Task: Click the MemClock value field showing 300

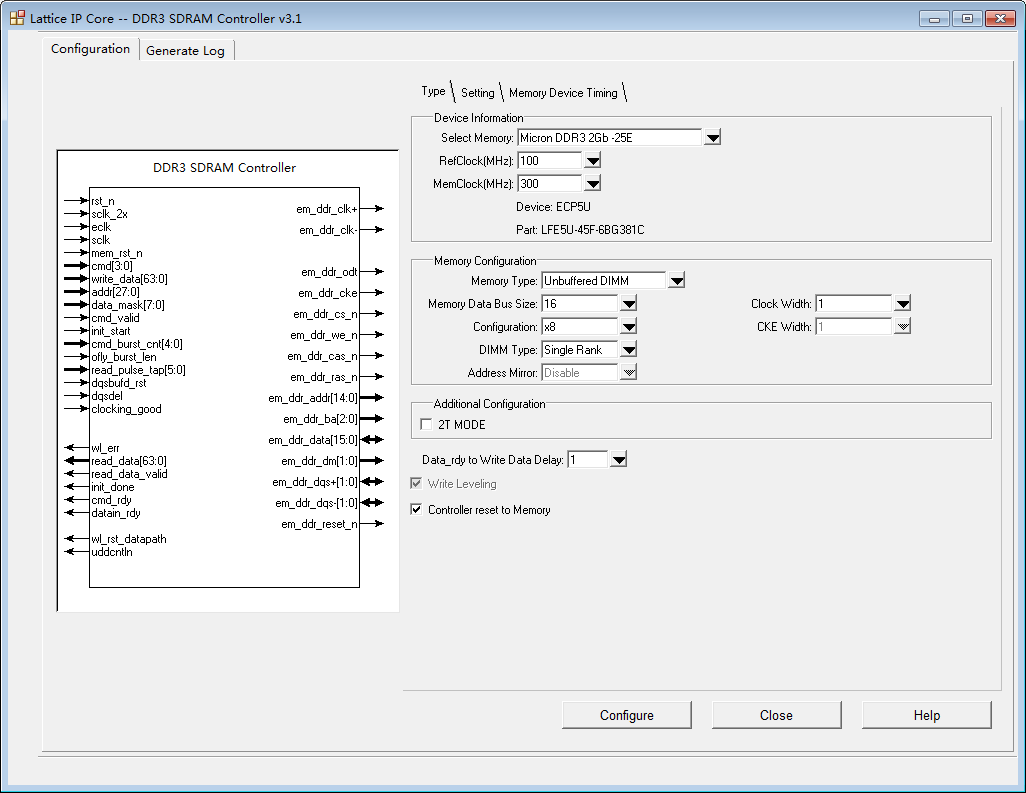Action: click(549, 184)
